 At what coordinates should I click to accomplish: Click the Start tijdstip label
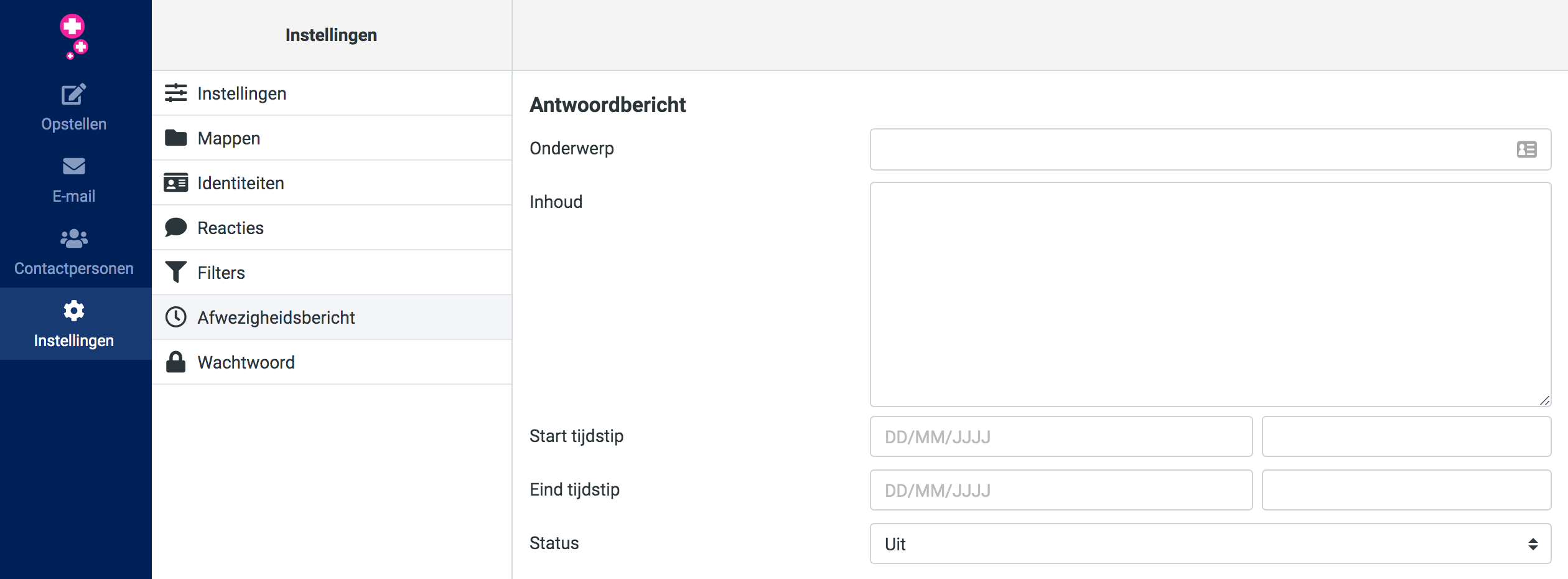[x=576, y=436]
